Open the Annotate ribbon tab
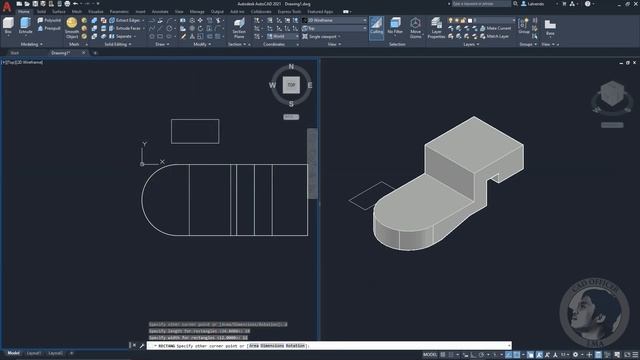 pos(160,12)
